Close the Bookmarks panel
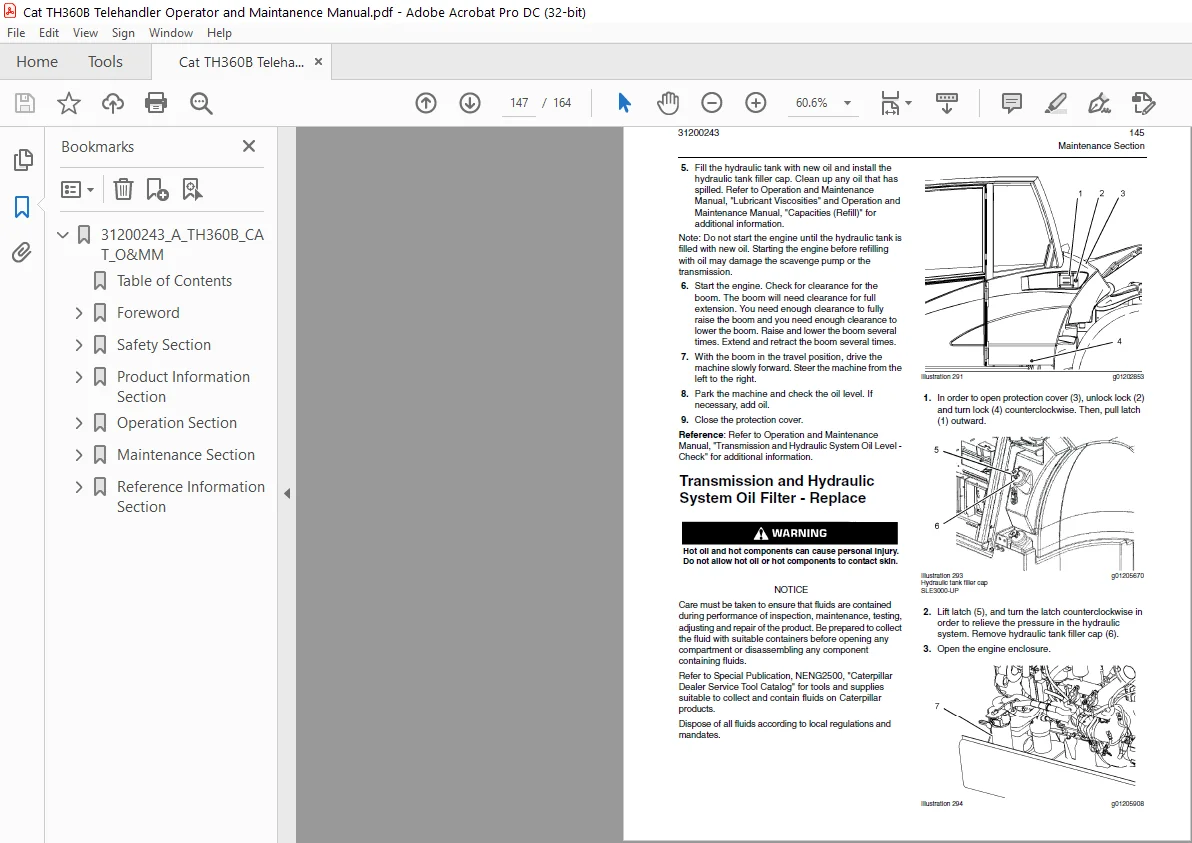The width and height of the screenshot is (1192, 843). (249, 146)
